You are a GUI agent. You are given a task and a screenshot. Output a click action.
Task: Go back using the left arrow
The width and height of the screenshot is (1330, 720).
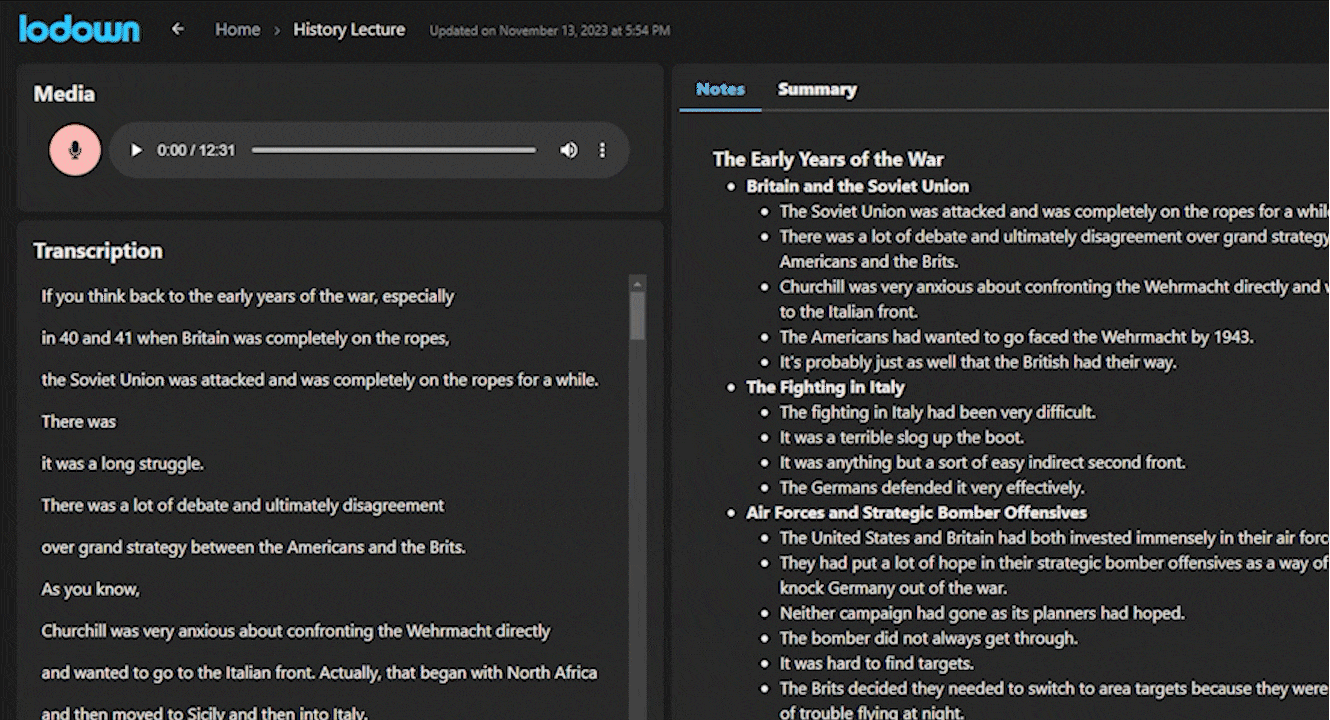[x=178, y=29]
